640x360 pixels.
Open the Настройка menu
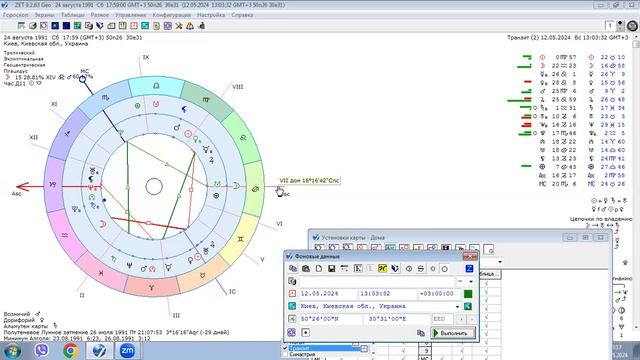tap(211, 15)
